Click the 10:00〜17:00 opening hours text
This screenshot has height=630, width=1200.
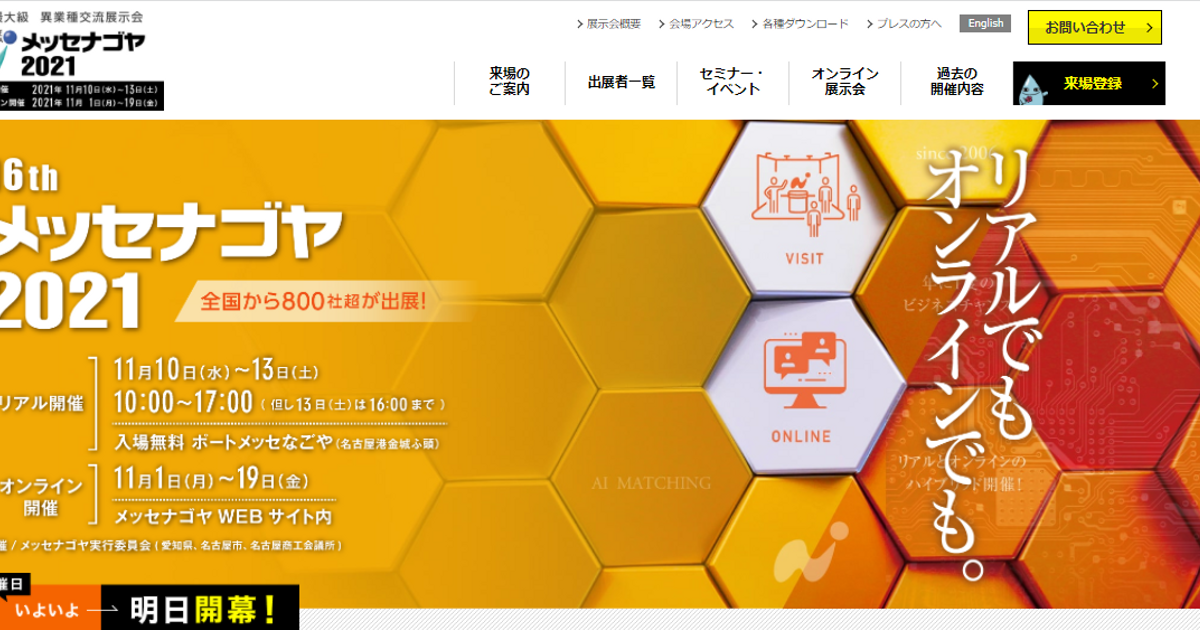(x=183, y=403)
